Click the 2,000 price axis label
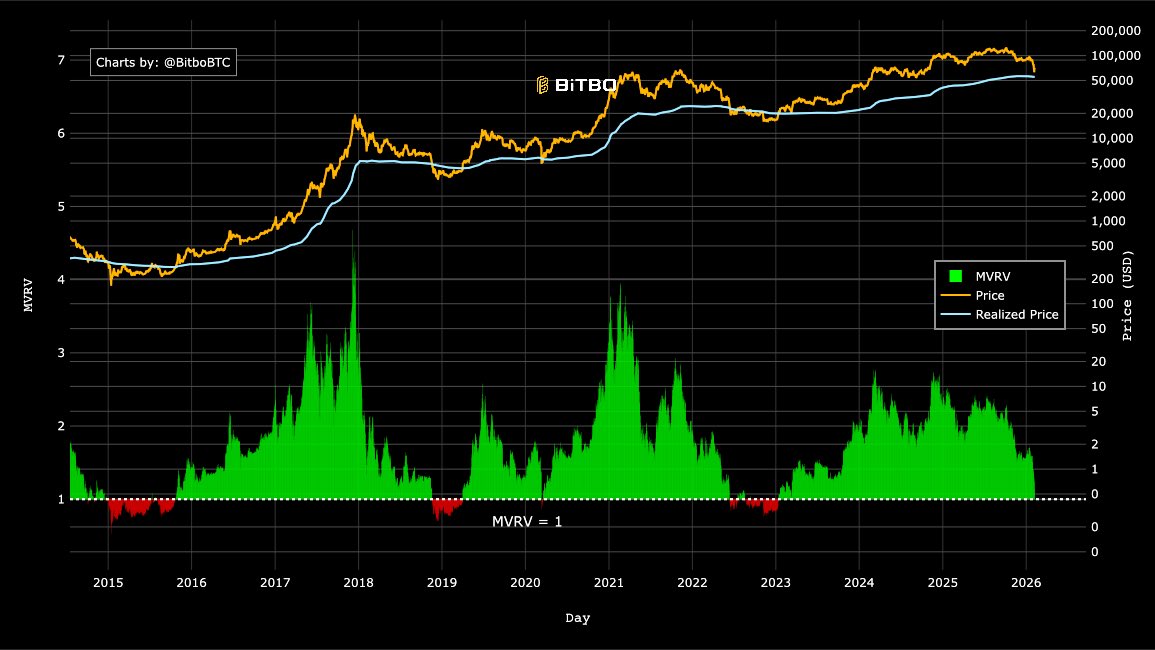This screenshot has width=1155, height=650. (x=1109, y=196)
